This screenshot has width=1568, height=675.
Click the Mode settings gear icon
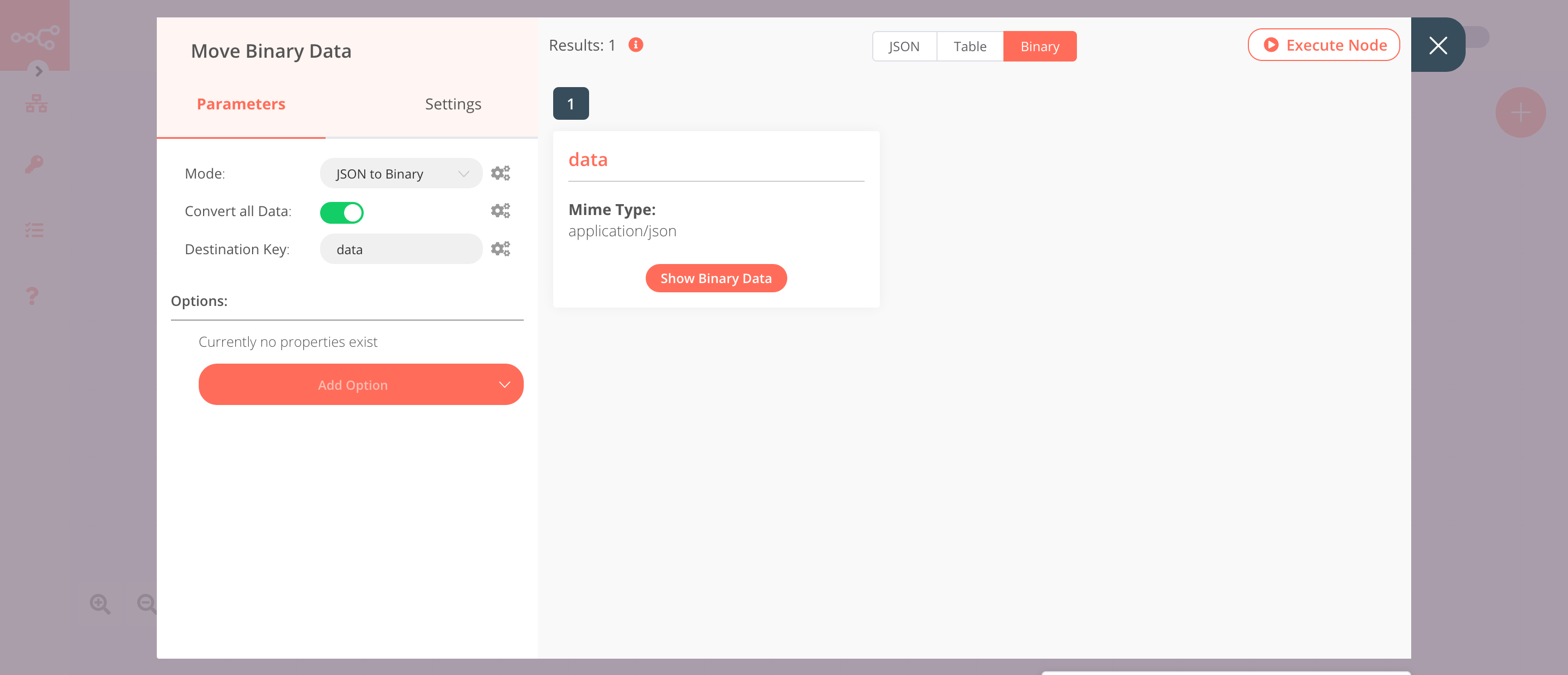(501, 173)
